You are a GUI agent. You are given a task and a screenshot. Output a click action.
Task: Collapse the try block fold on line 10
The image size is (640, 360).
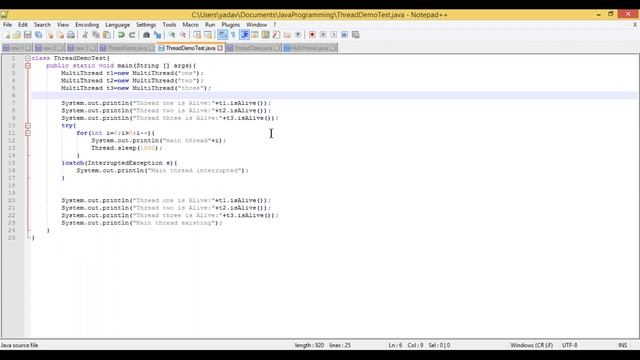28,126
